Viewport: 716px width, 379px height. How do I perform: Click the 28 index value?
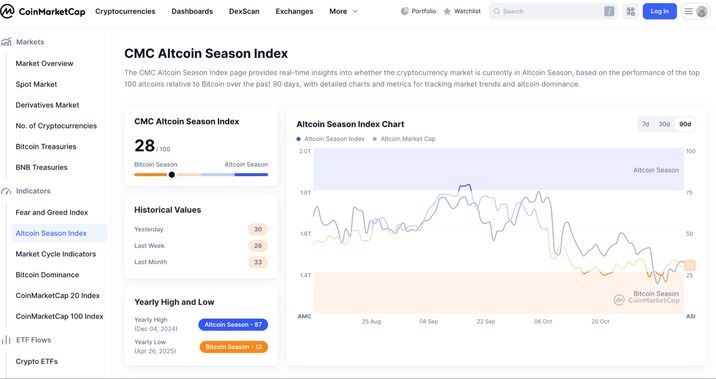pyautogui.click(x=144, y=146)
